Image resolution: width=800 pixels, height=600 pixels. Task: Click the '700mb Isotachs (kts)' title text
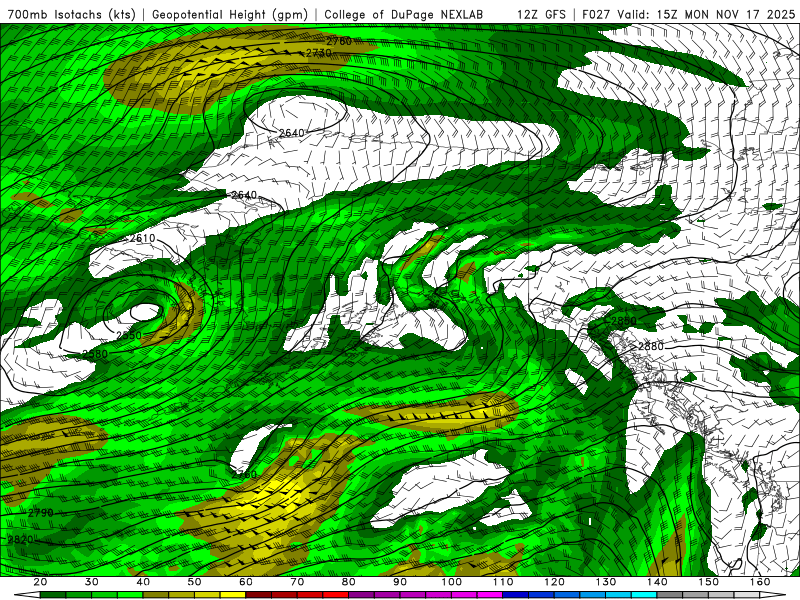click(72, 14)
